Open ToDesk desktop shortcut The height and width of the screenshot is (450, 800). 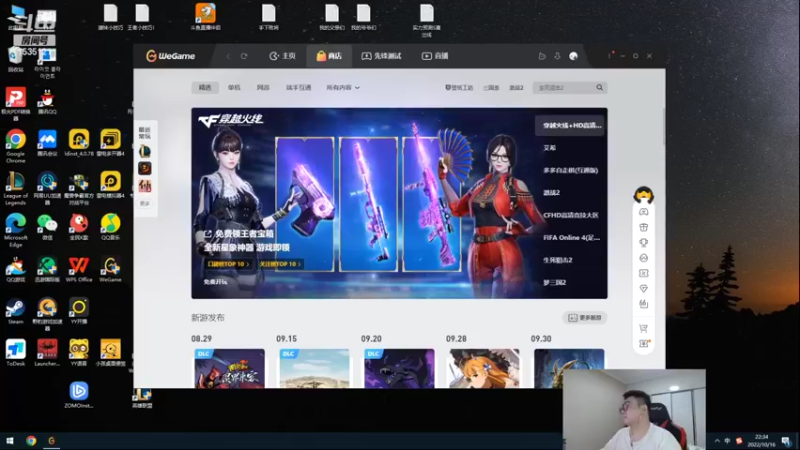16,353
